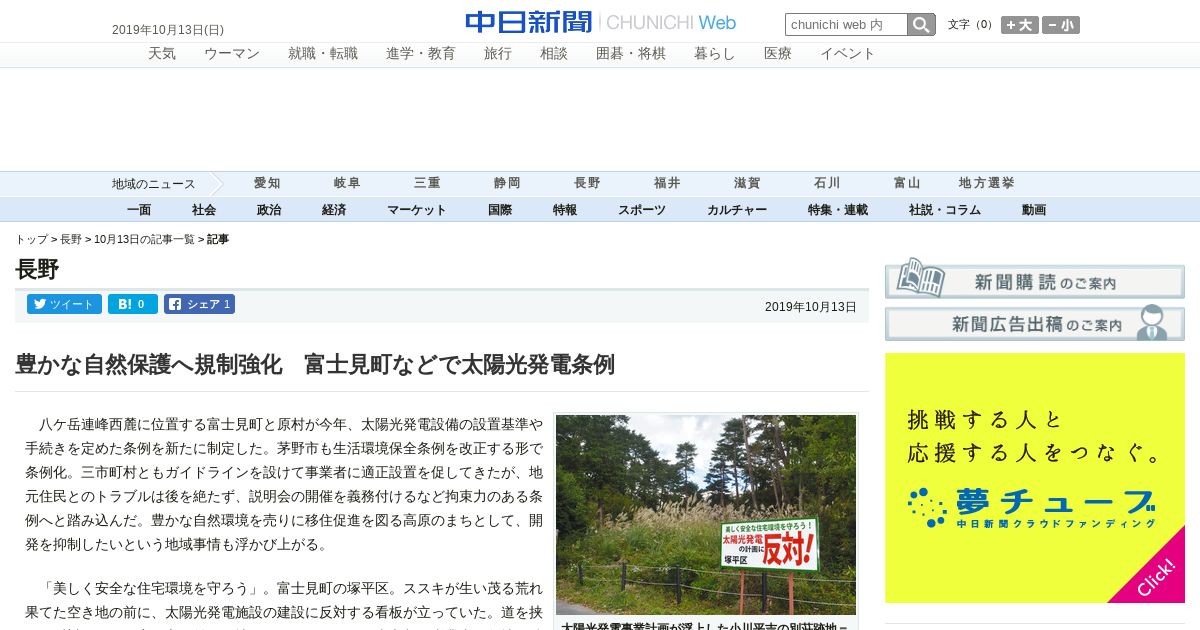Click トップ breadcrumb link
1200x630 pixels.
pyautogui.click(x=31, y=240)
